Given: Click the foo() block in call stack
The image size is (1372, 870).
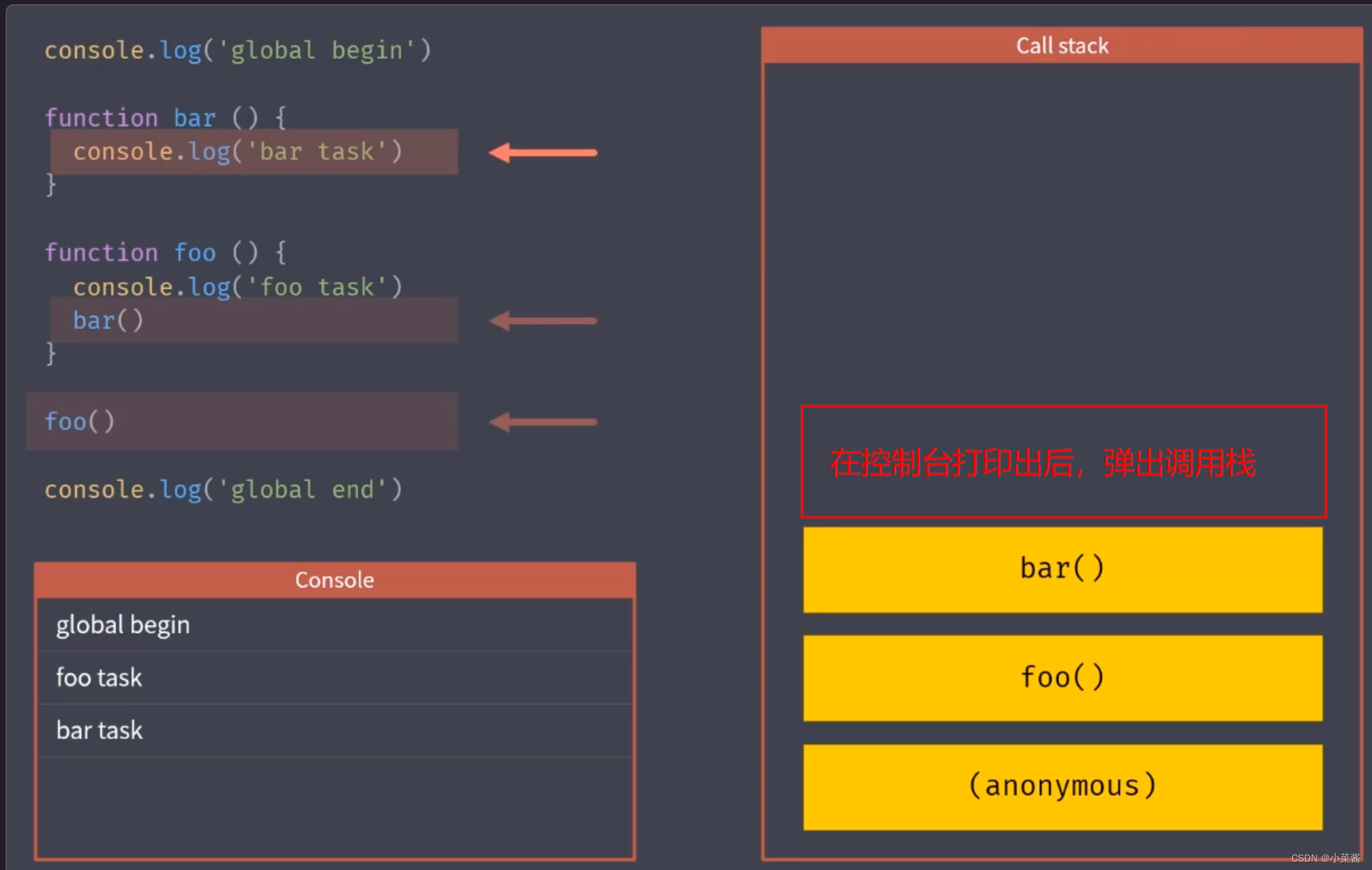Looking at the screenshot, I should click(1062, 677).
